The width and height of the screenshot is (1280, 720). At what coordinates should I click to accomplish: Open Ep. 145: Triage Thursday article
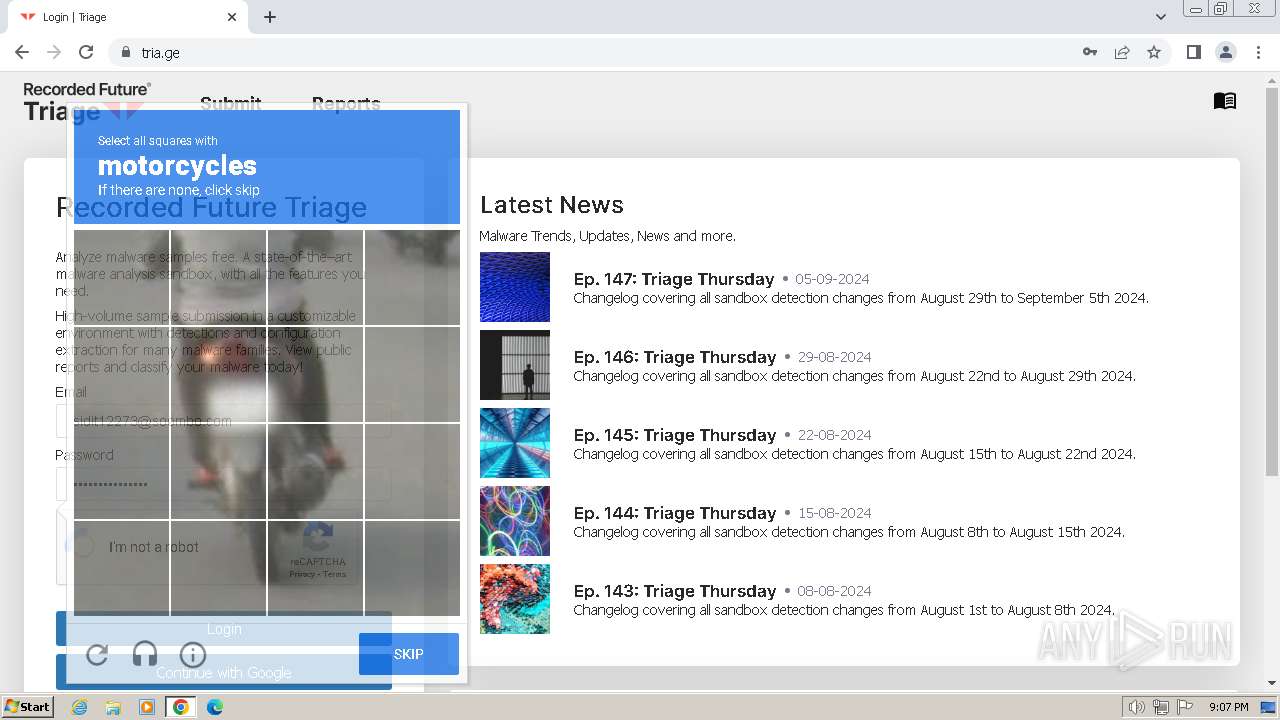point(675,435)
